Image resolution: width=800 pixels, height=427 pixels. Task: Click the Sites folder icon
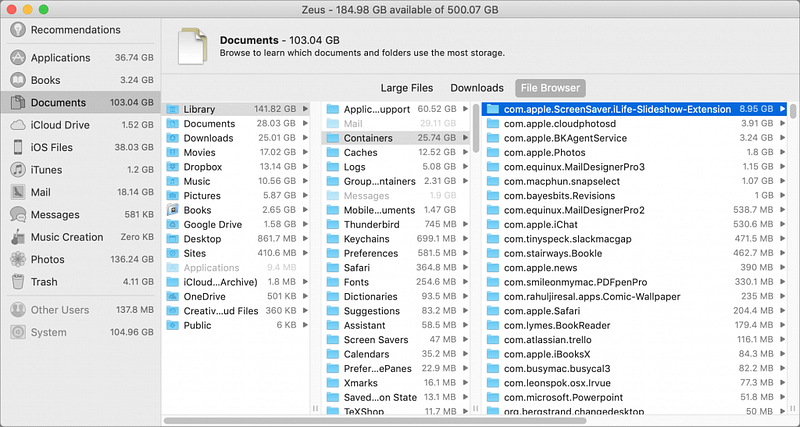click(x=173, y=254)
